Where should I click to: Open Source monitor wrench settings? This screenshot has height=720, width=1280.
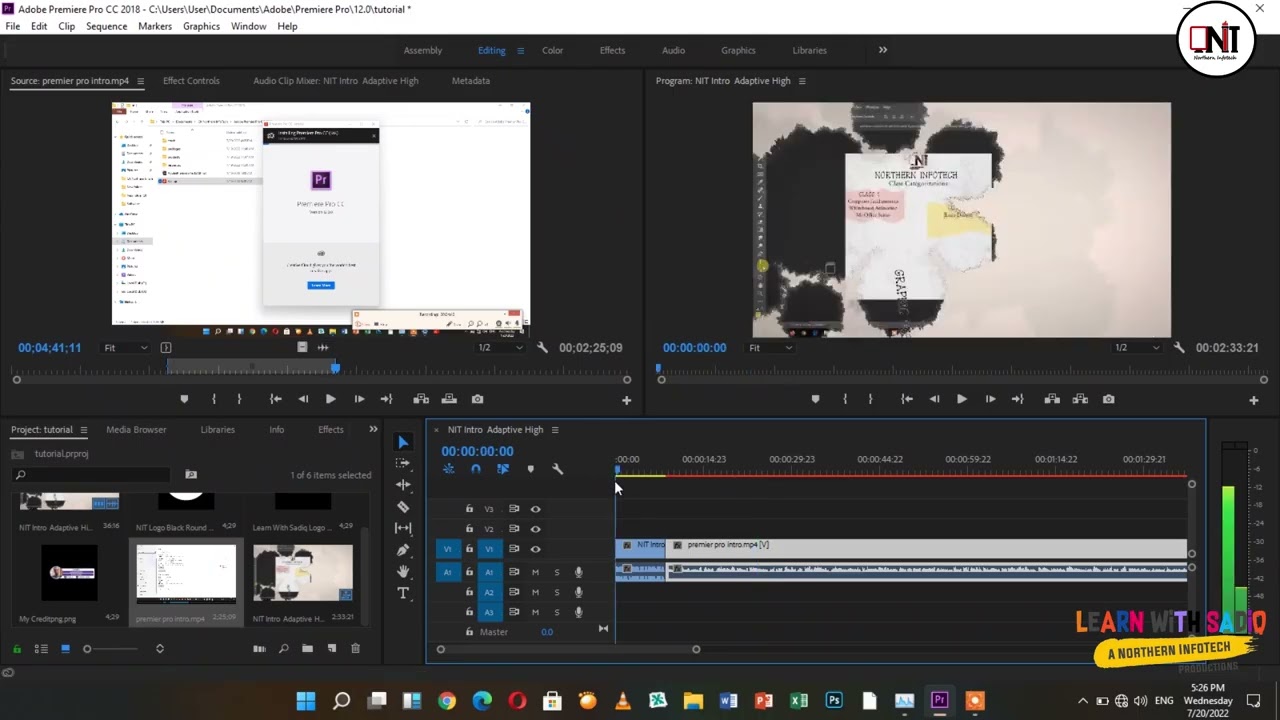pyautogui.click(x=542, y=347)
